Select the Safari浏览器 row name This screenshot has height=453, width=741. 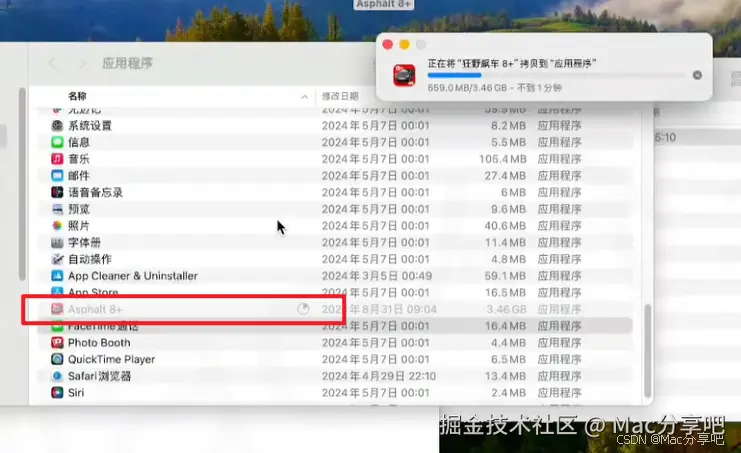click(x=100, y=376)
